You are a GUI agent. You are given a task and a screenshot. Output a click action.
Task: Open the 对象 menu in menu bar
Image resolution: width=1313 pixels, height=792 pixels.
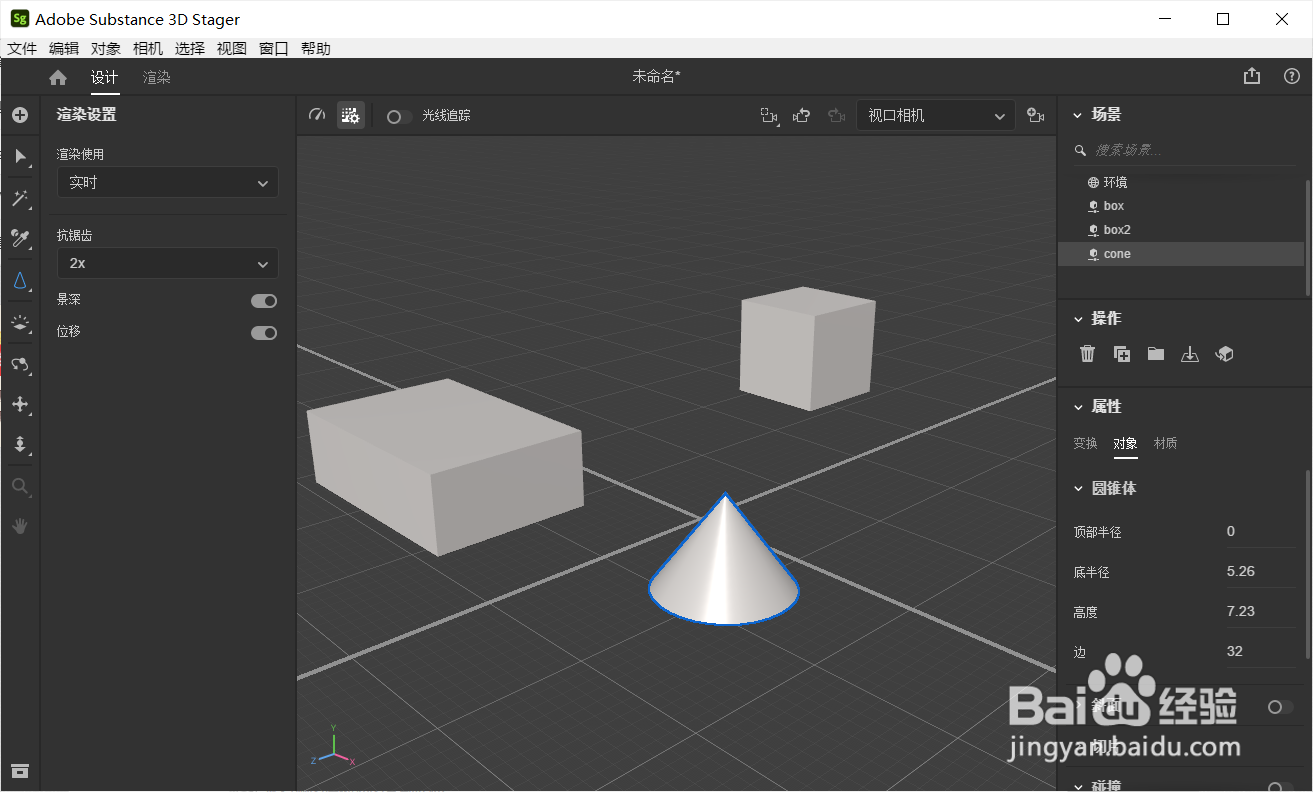coord(106,48)
